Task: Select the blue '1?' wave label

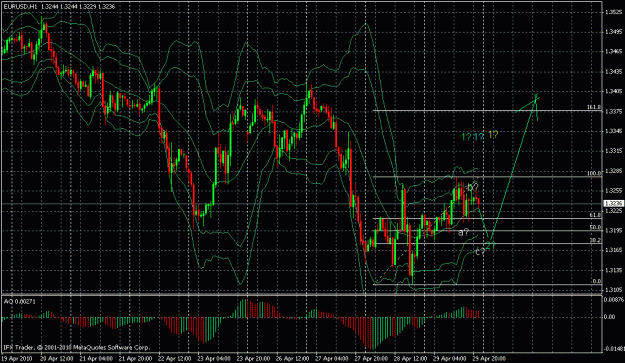Action: (479, 137)
